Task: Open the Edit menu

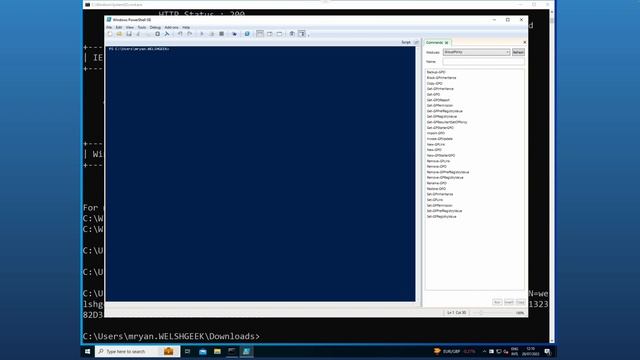Action: coord(119,27)
